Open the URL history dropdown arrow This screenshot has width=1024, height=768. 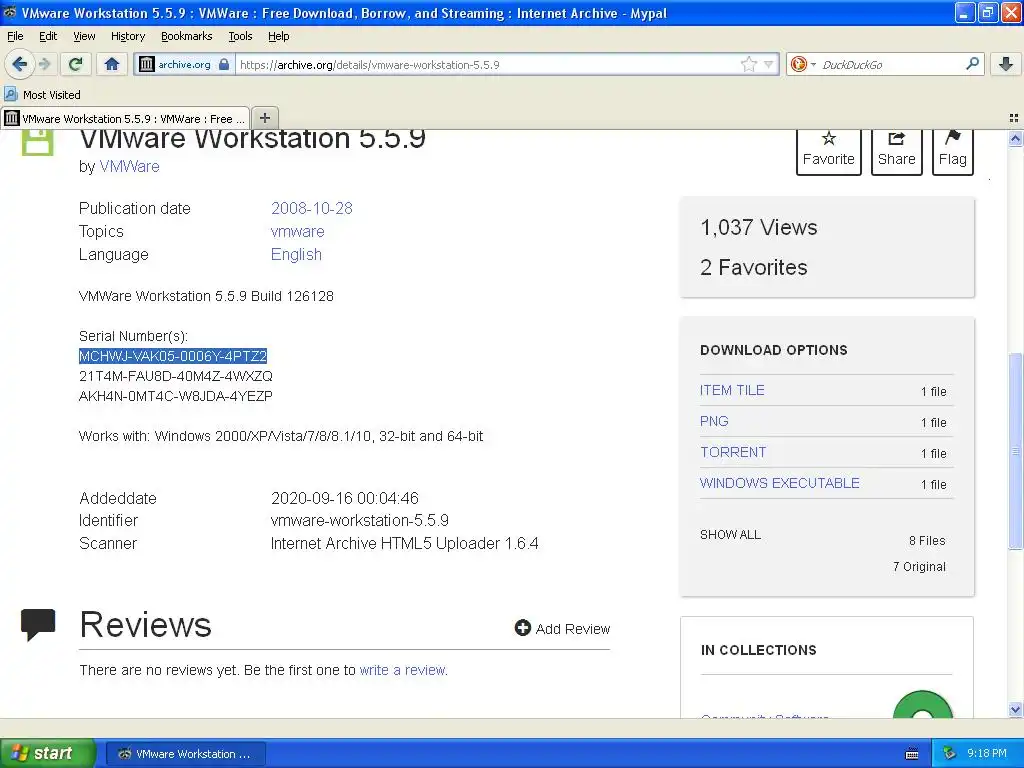[769, 64]
